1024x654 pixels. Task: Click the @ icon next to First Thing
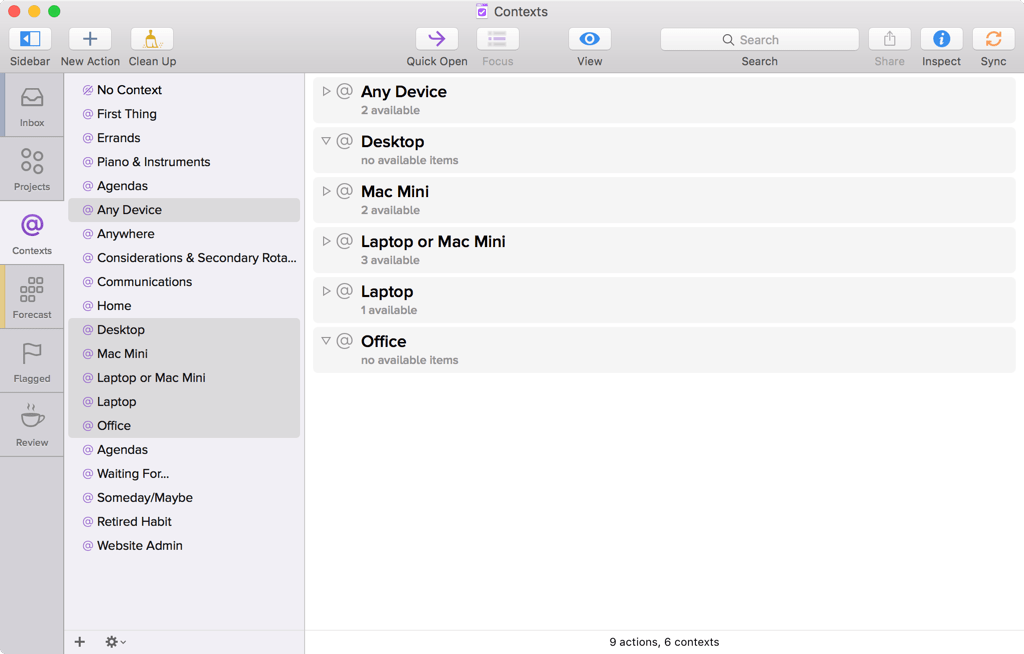coord(88,114)
